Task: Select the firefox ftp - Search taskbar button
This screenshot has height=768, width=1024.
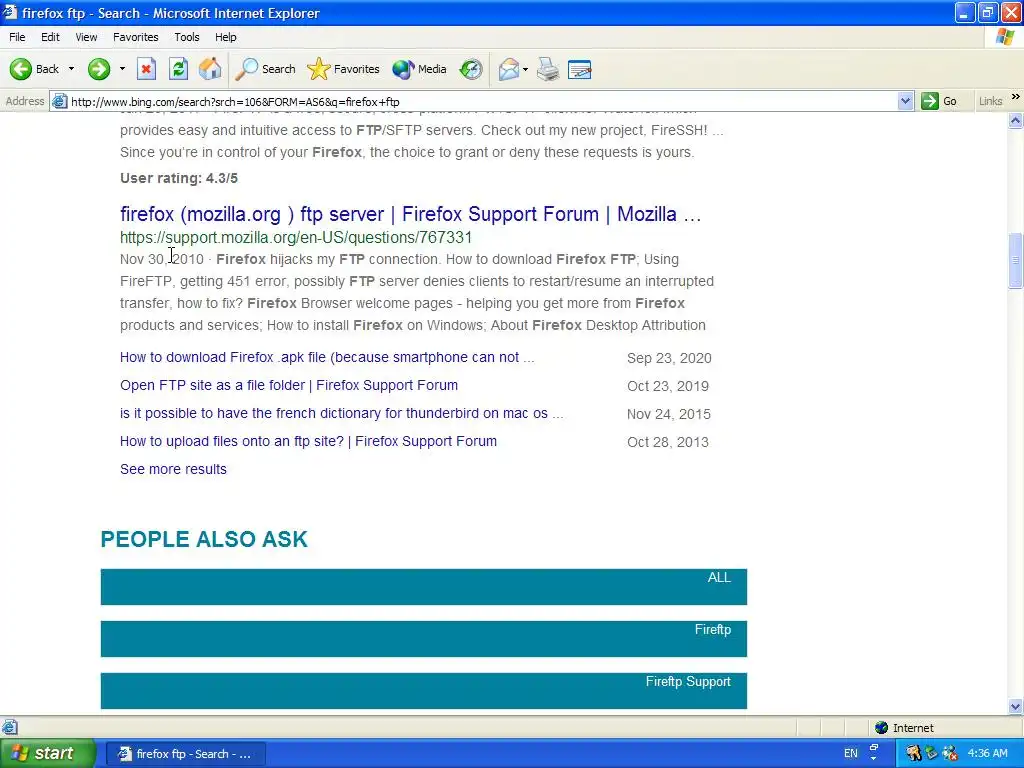Action: point(185,754)
